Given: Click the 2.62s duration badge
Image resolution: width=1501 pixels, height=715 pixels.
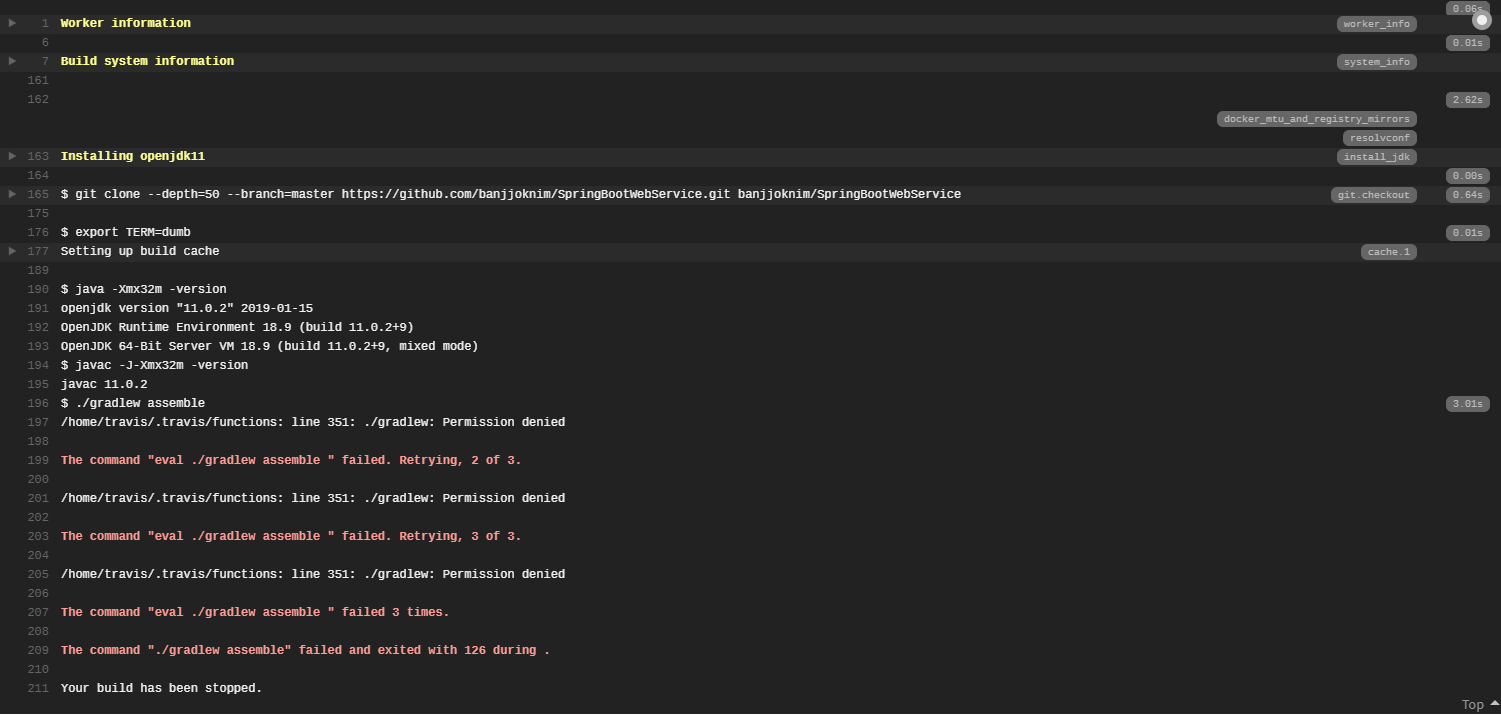Looking at the screenshot, I should [x=1467, y=100].
